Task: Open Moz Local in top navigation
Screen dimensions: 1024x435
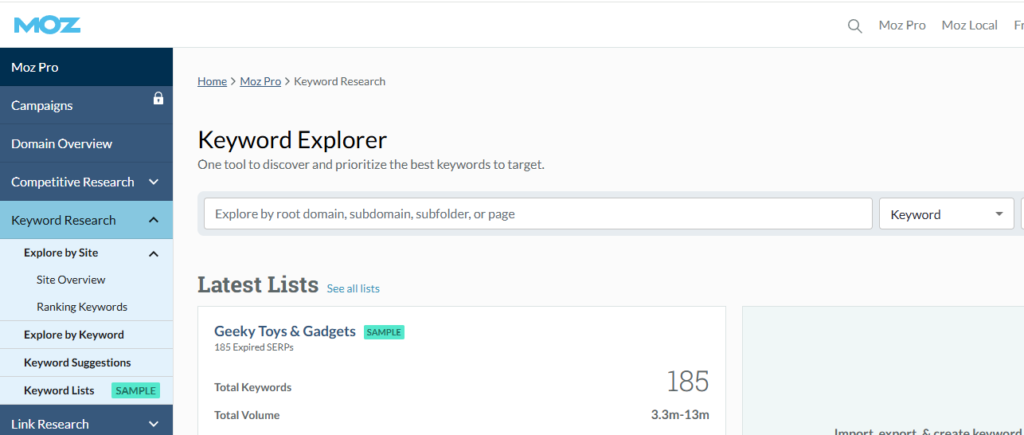Action: tap(969, 25)
